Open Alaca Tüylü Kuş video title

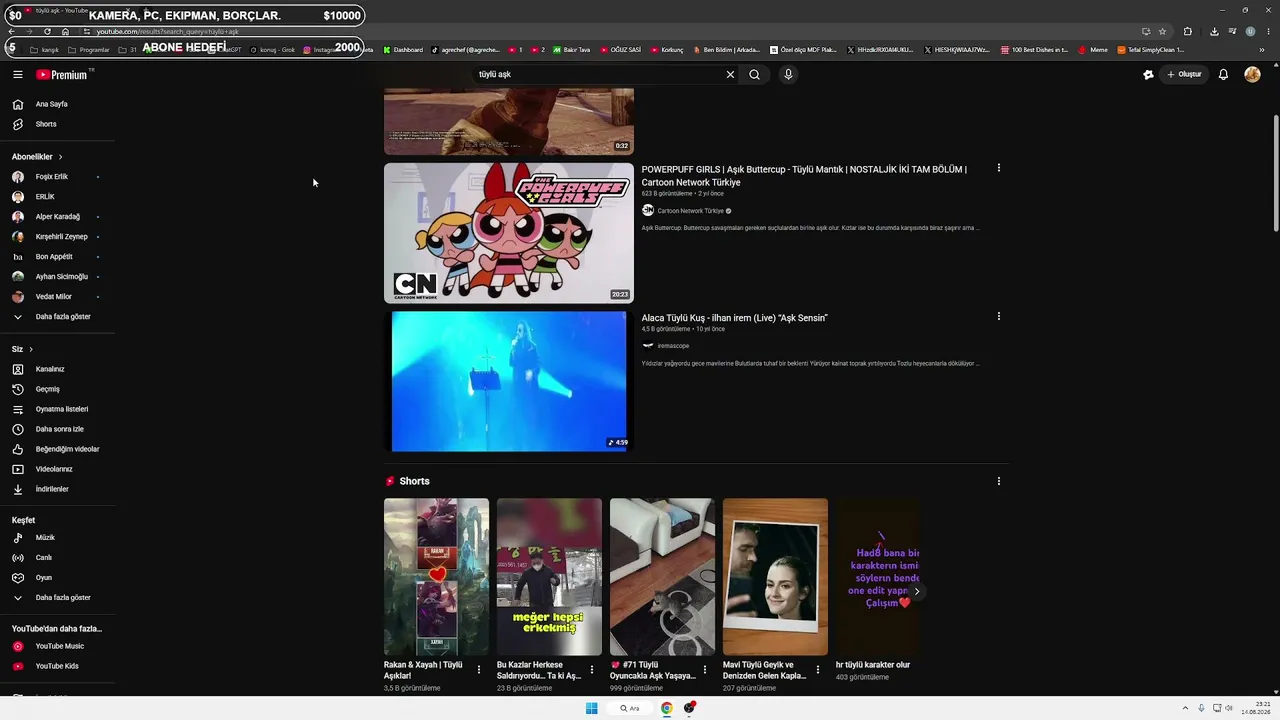point(735,318)
